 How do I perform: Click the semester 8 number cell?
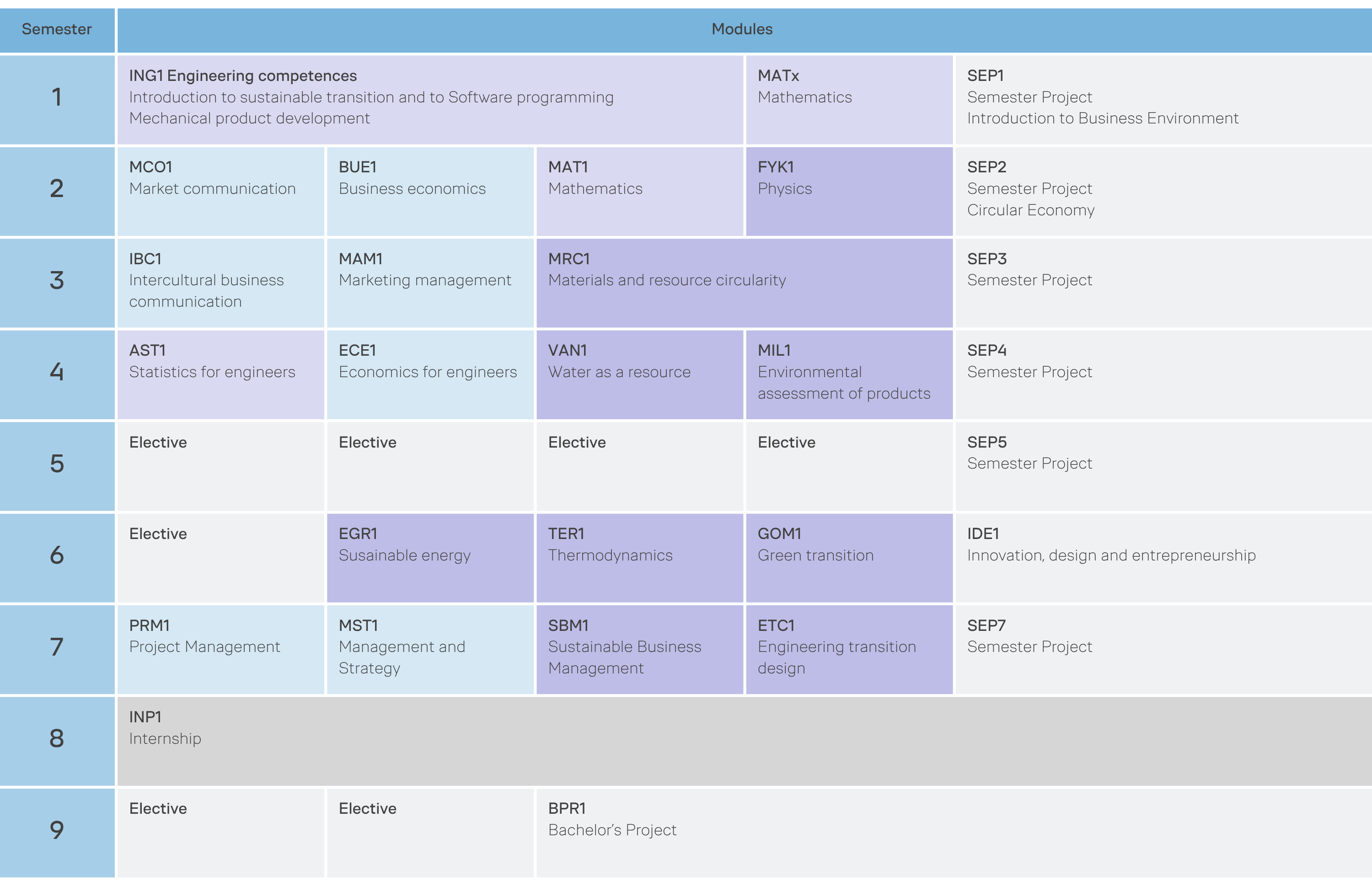coord(57,741)
